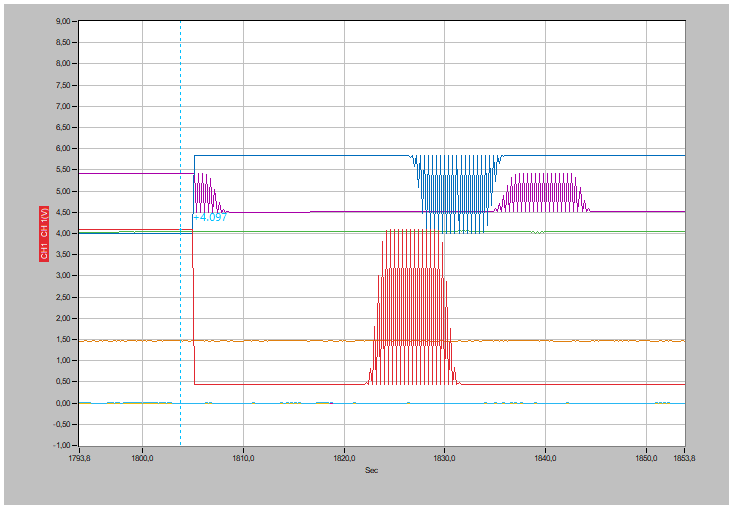Viewport: 734px width, 510px height.
Task: Click the red CH1 channel label
Action: 44,233
